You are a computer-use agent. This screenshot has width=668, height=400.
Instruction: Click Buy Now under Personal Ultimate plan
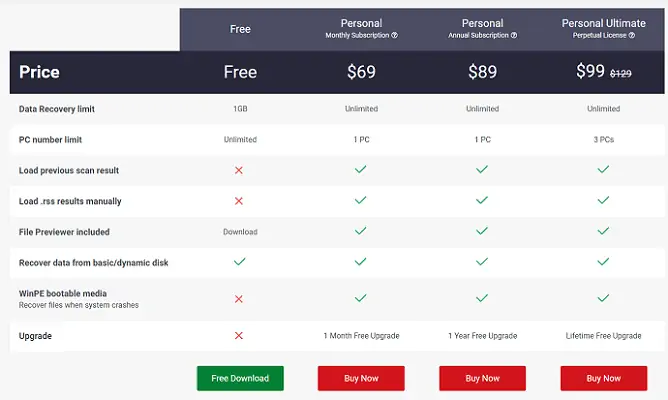click(604, 378)
